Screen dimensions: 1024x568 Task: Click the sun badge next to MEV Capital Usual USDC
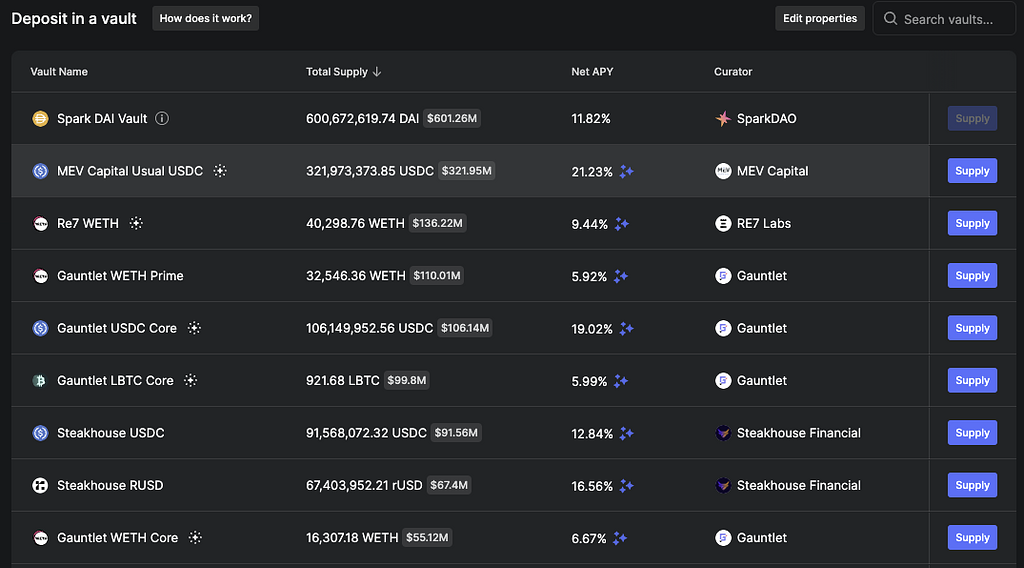220,171
